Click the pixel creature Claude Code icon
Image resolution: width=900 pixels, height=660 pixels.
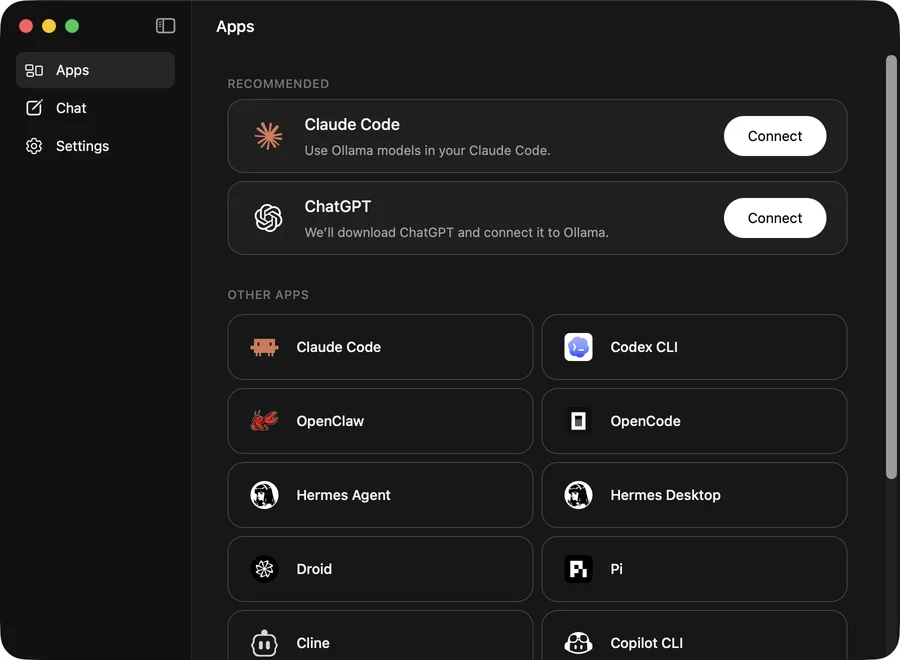point(265,347)
